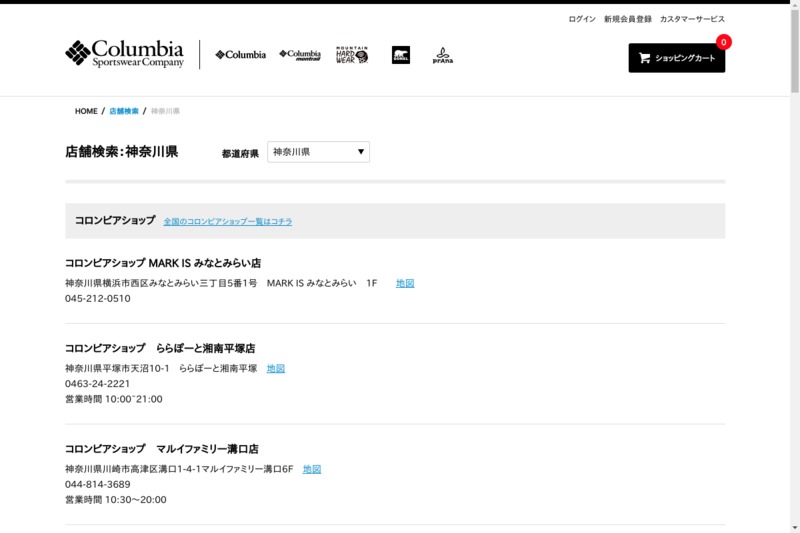The image size is (800, 533).
Task: Open the ショッピングカート button
Action: click(x=677, y=58)
